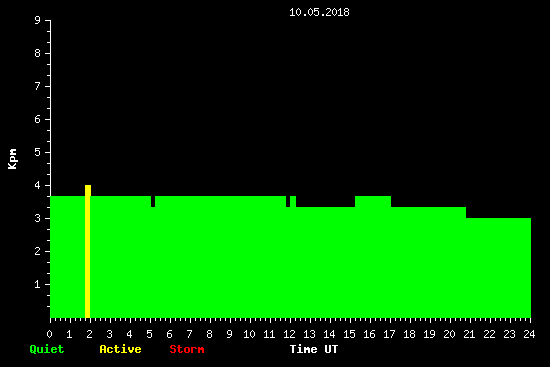The width and height of the screenshot is (550, 367).
Task: Click the yellow Active legend label
Action: point(120,349)
